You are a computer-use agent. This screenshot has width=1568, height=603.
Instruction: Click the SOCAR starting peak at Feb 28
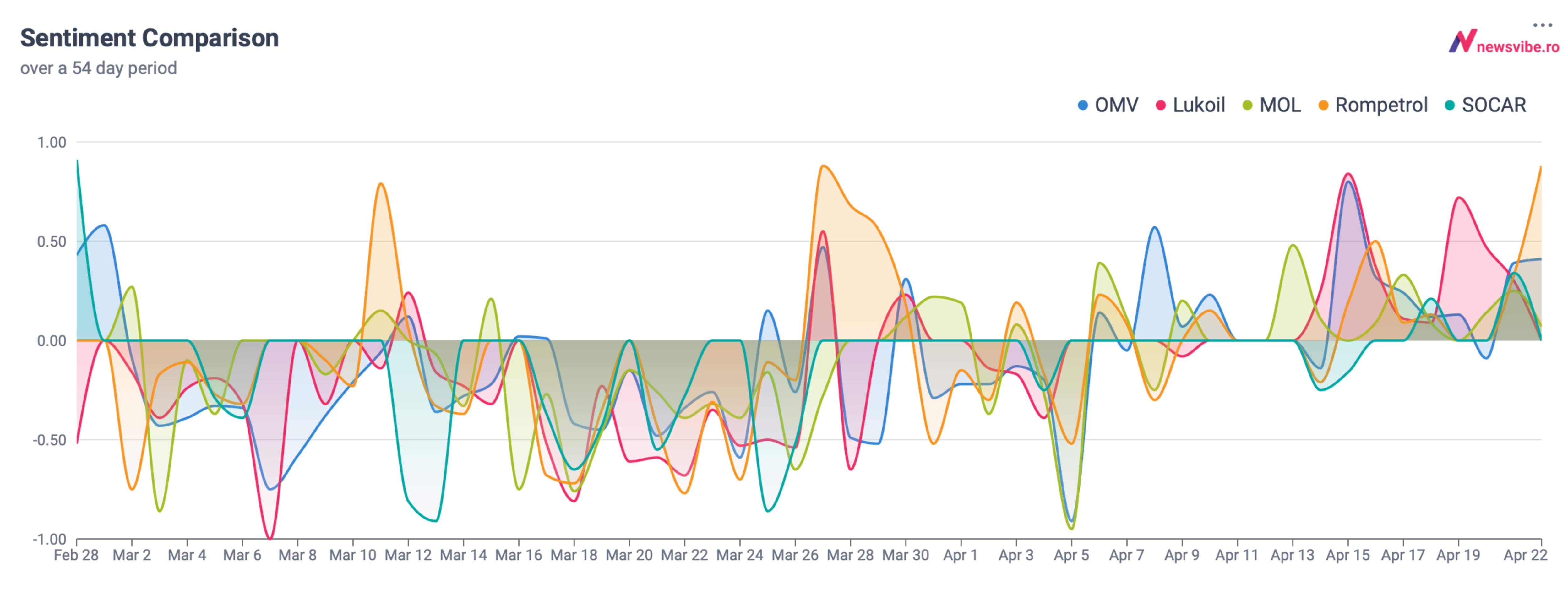click(77, 161)
